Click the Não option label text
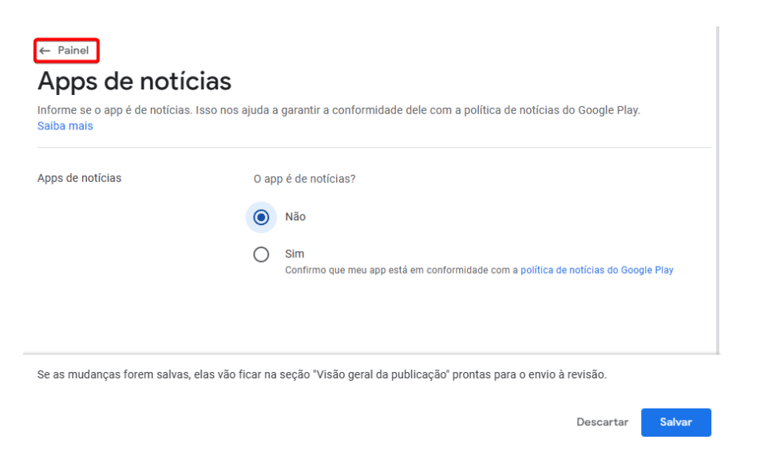Image resolution: width=768 pixels, height=463 pixels. [295, 217]
